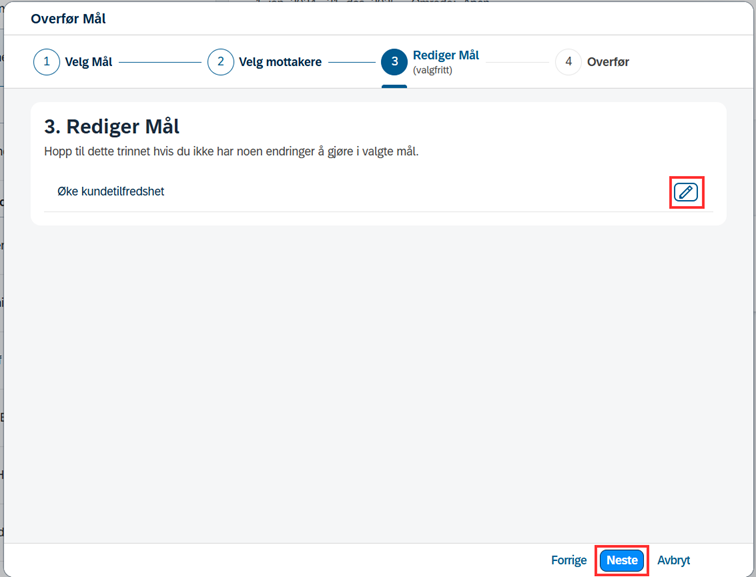Cancel the transfer with Avbryt
The height and width of the screenshot is (577, 756).
pyautogui.click(x=674, y=560)
